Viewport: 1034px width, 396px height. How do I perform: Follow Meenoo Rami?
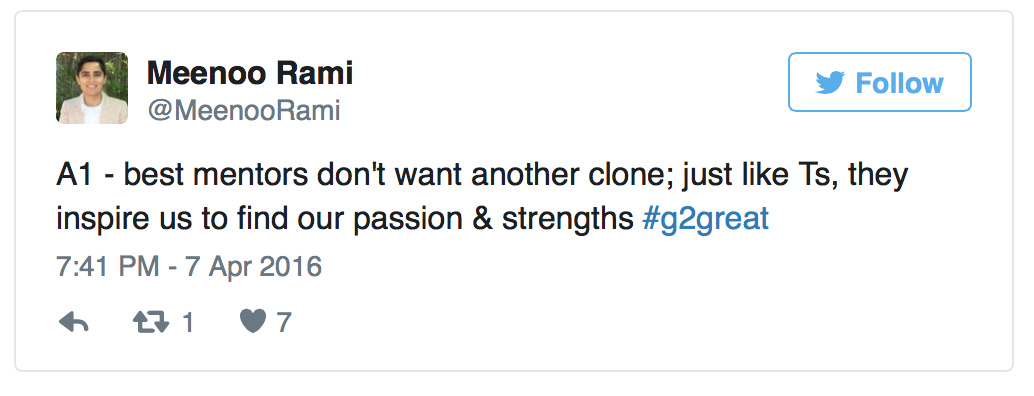click(880, 82)
